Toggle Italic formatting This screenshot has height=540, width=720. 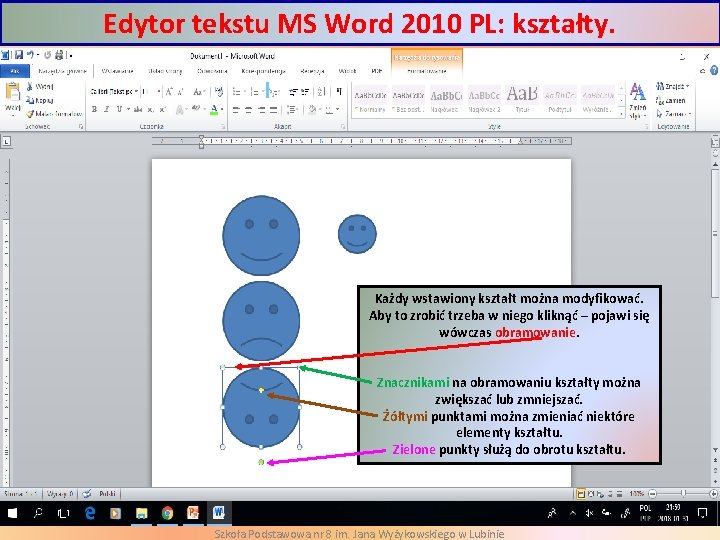pos(107,109)
